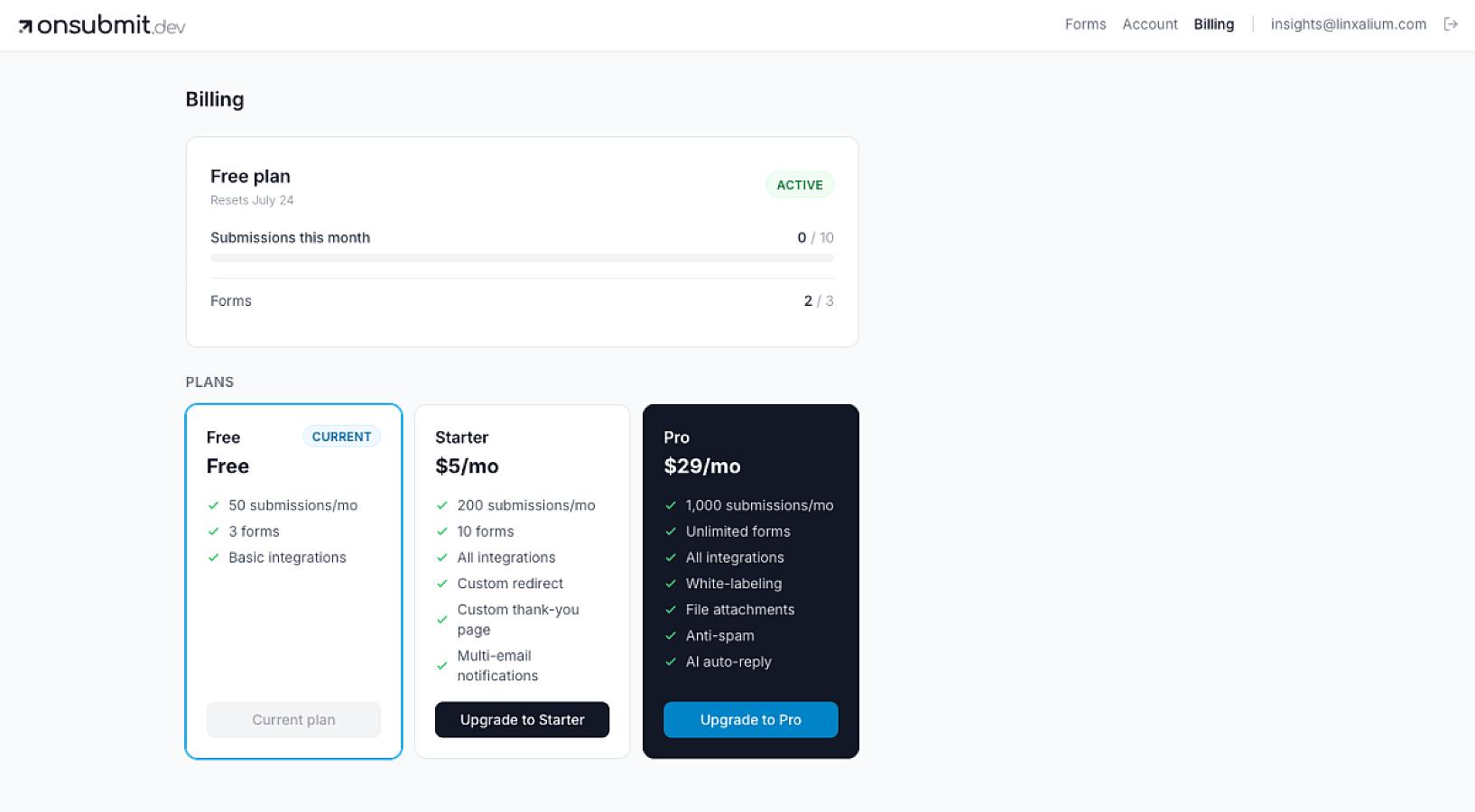
Task: Click the checkmark beside Unlimited forms
Action: pos(671,531)
